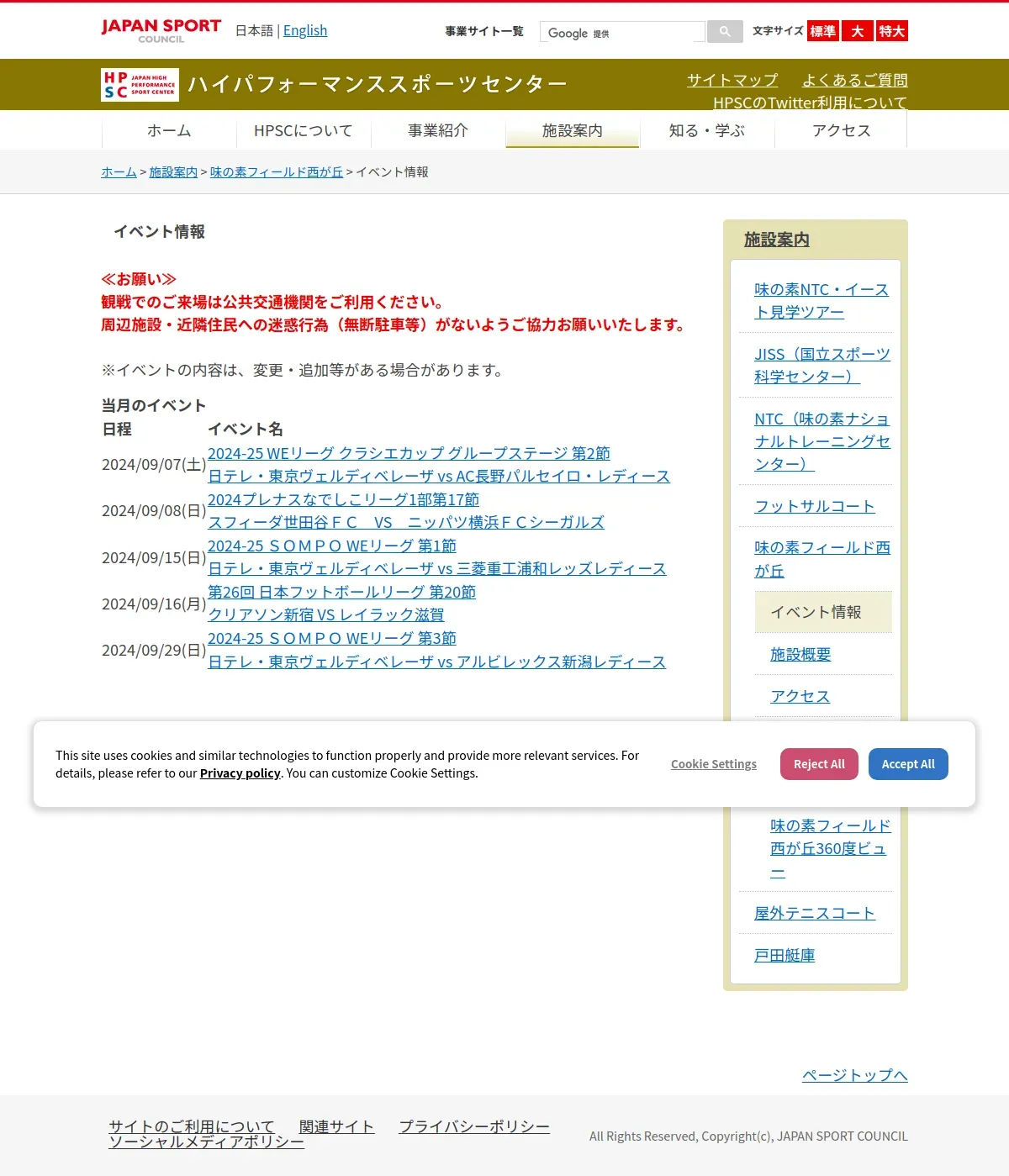
Task: Open Cookie Settings in banner
Action: coord(714,764)
